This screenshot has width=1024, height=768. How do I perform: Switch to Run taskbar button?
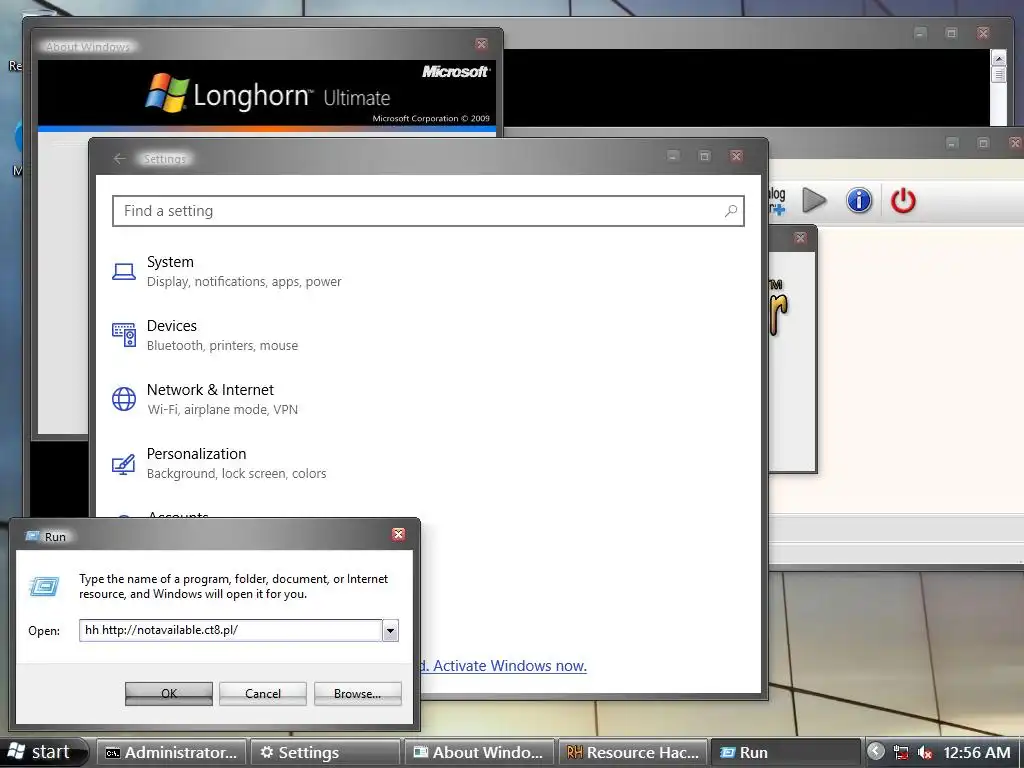(784, 752)
